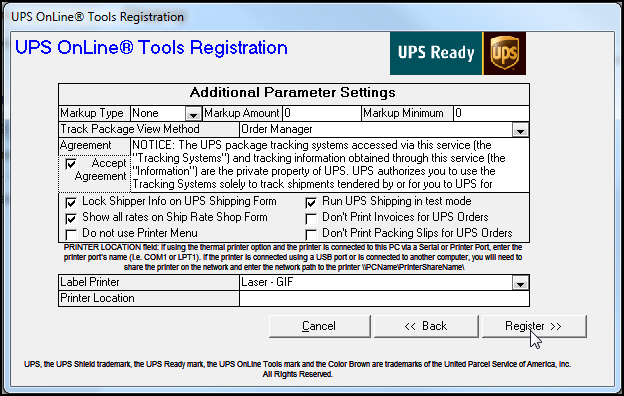The height and width of the screenshot is (396, 624).
Task: Click the Markup Amount label
Action: click(242, 113)
